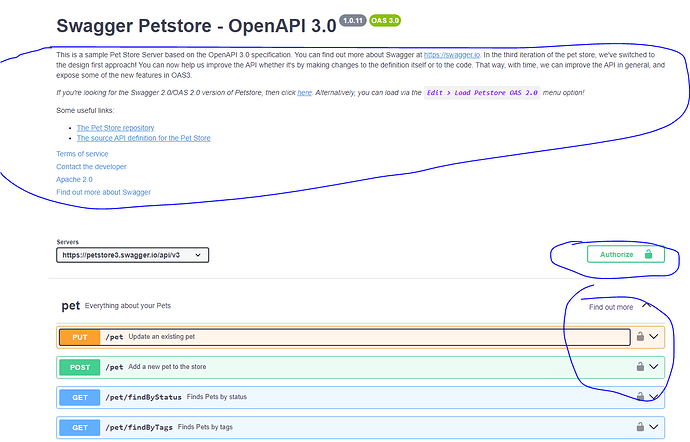
Task: Click 'Everything about your Pets' description
Action: coord(128,306)
